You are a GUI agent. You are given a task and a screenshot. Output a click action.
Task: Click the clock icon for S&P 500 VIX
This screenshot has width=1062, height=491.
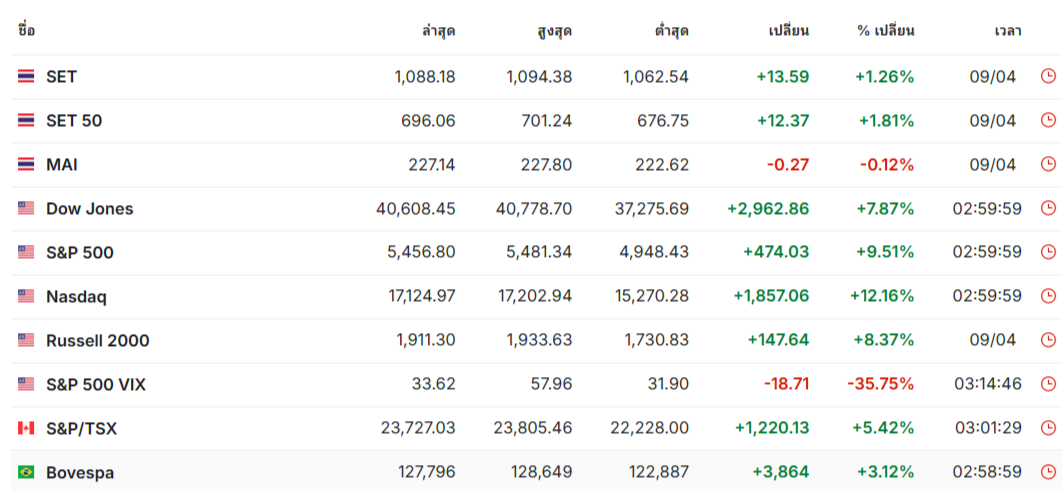[1048, 384]
